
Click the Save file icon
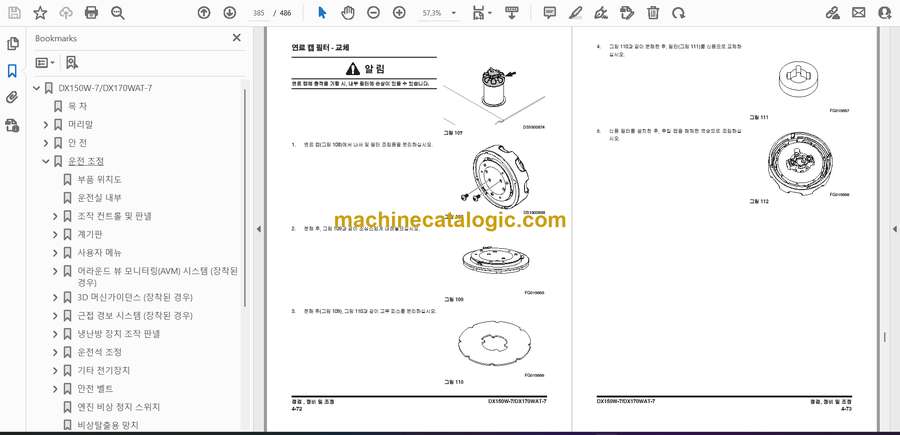tap(14, 13)
